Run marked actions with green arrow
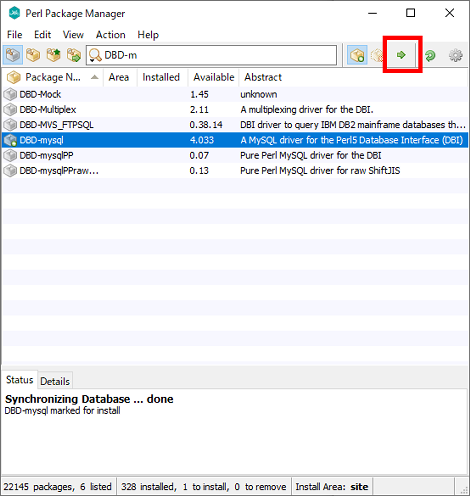Image resolution: width=470 pixels, height=496 pixels. pyautogui.click(x=401, y=55)
